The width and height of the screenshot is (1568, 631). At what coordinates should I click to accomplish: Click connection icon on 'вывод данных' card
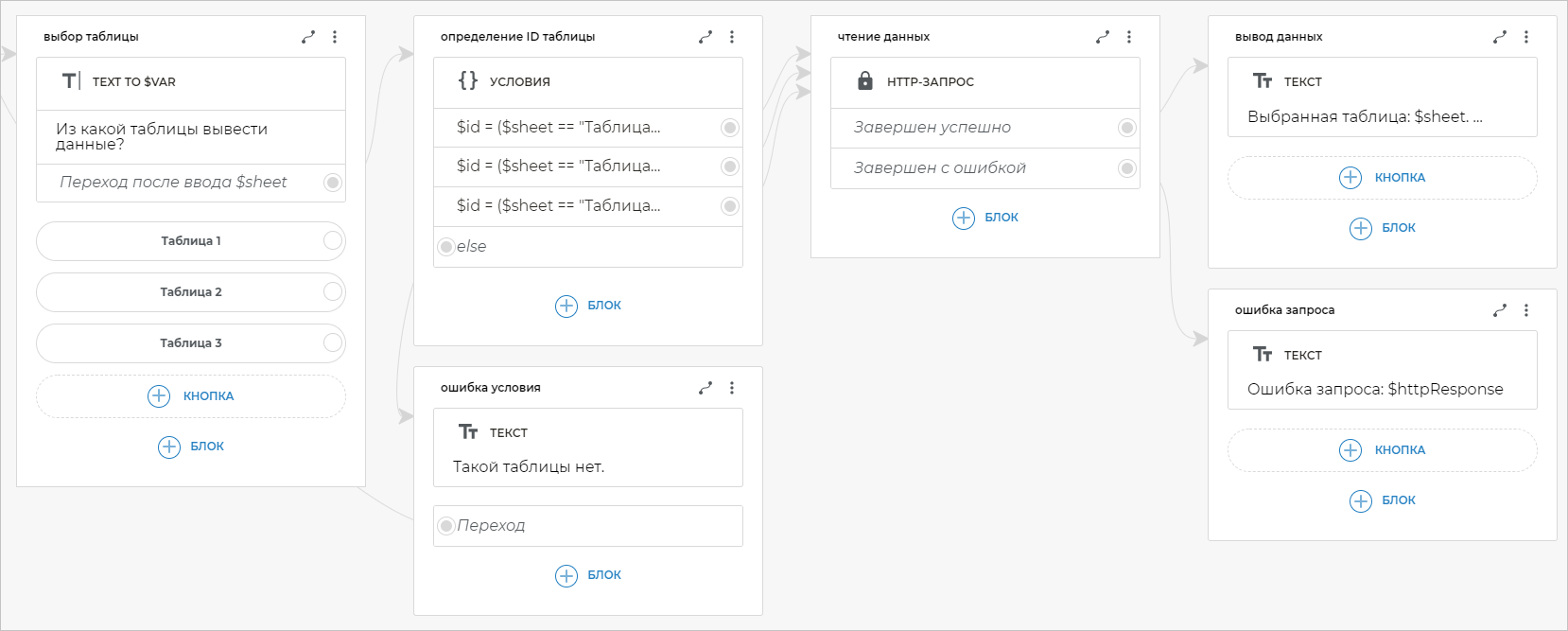click(1500, 37)
